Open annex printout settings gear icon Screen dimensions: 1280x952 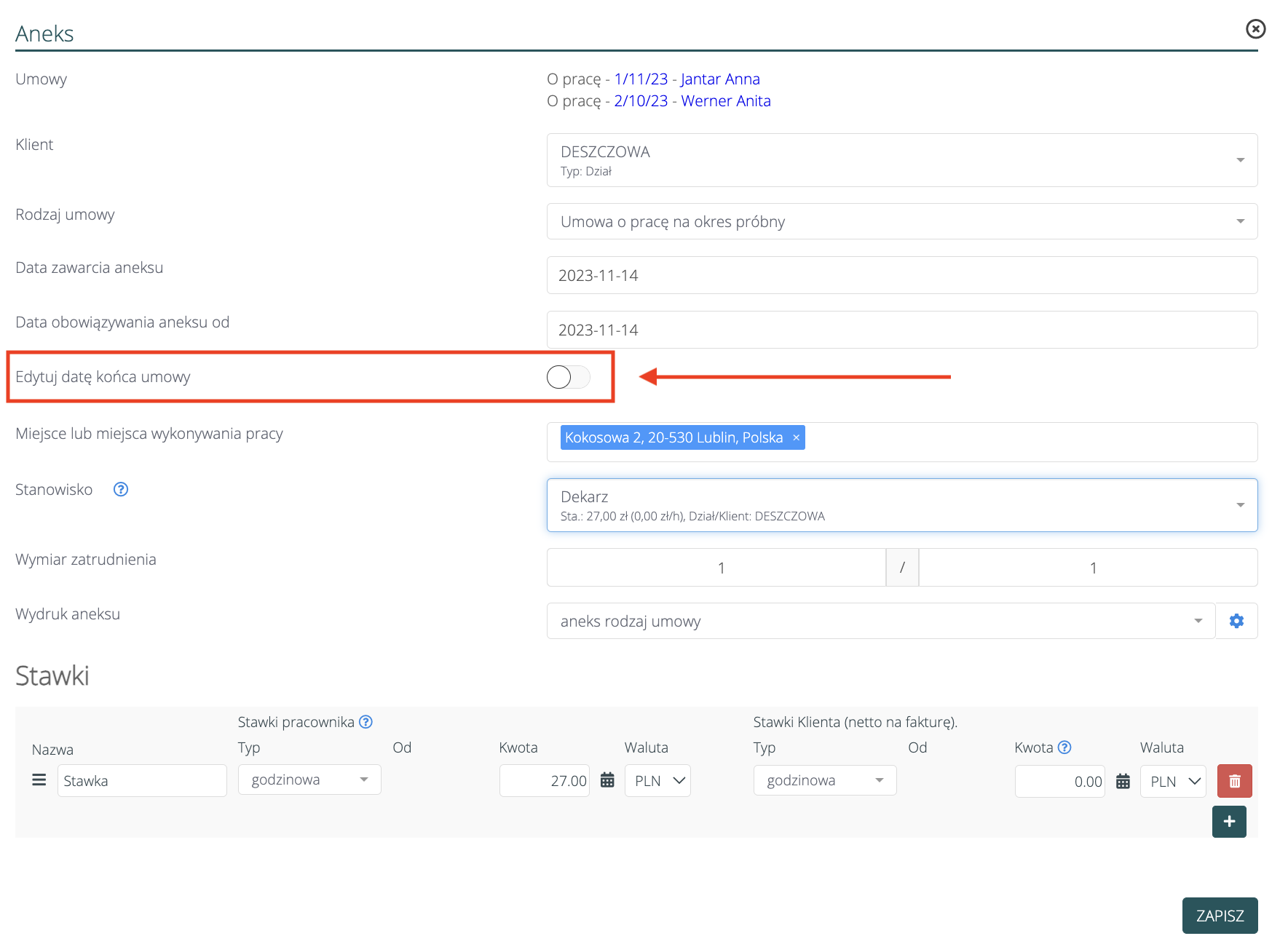[1236, 621]
